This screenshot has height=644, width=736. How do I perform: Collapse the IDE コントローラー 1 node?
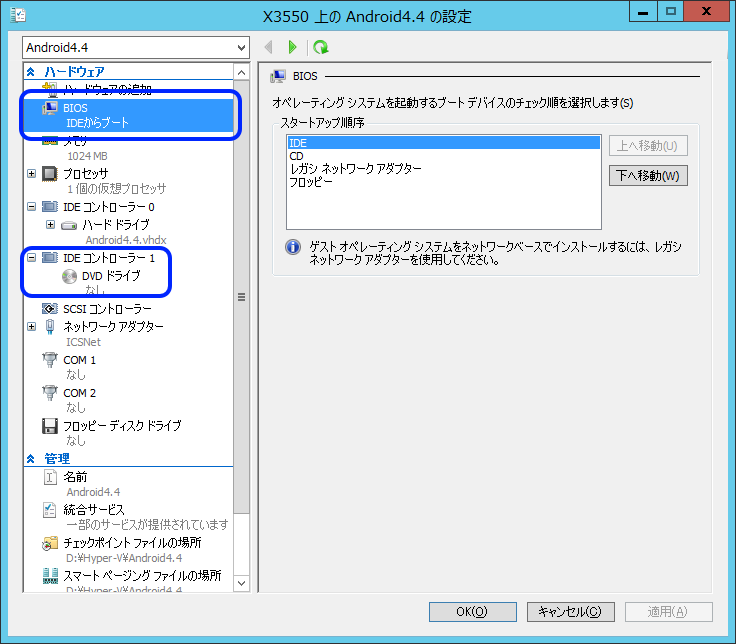(31, 257)
